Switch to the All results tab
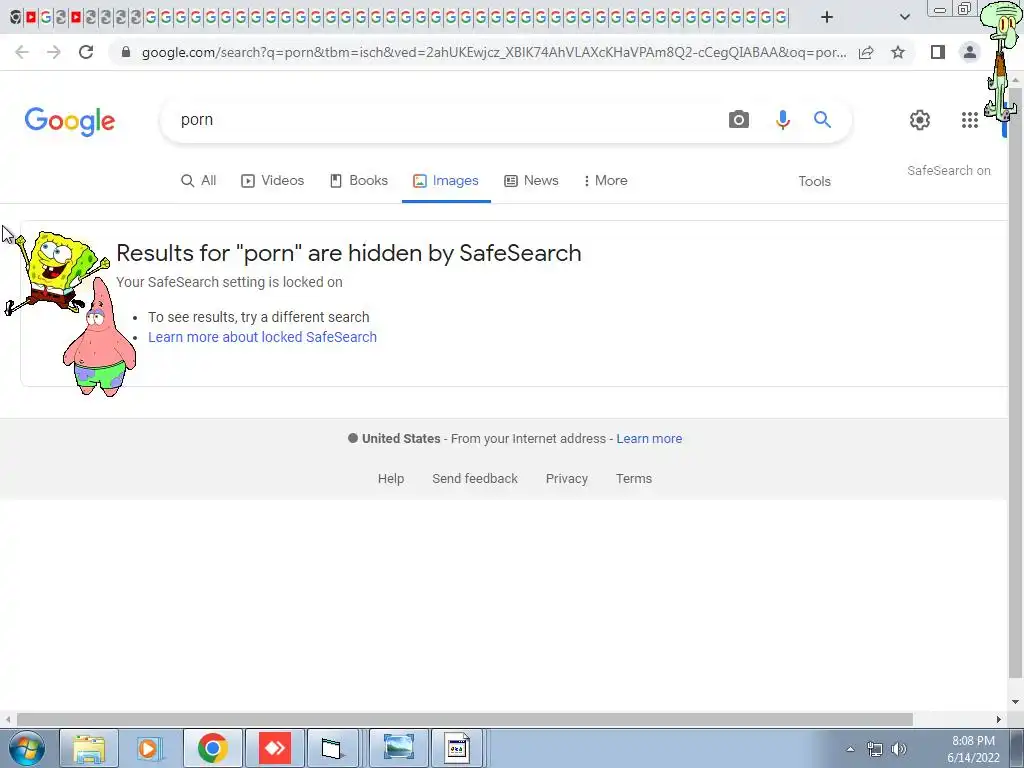The image size is (1024, 768). tap(199, 181)
